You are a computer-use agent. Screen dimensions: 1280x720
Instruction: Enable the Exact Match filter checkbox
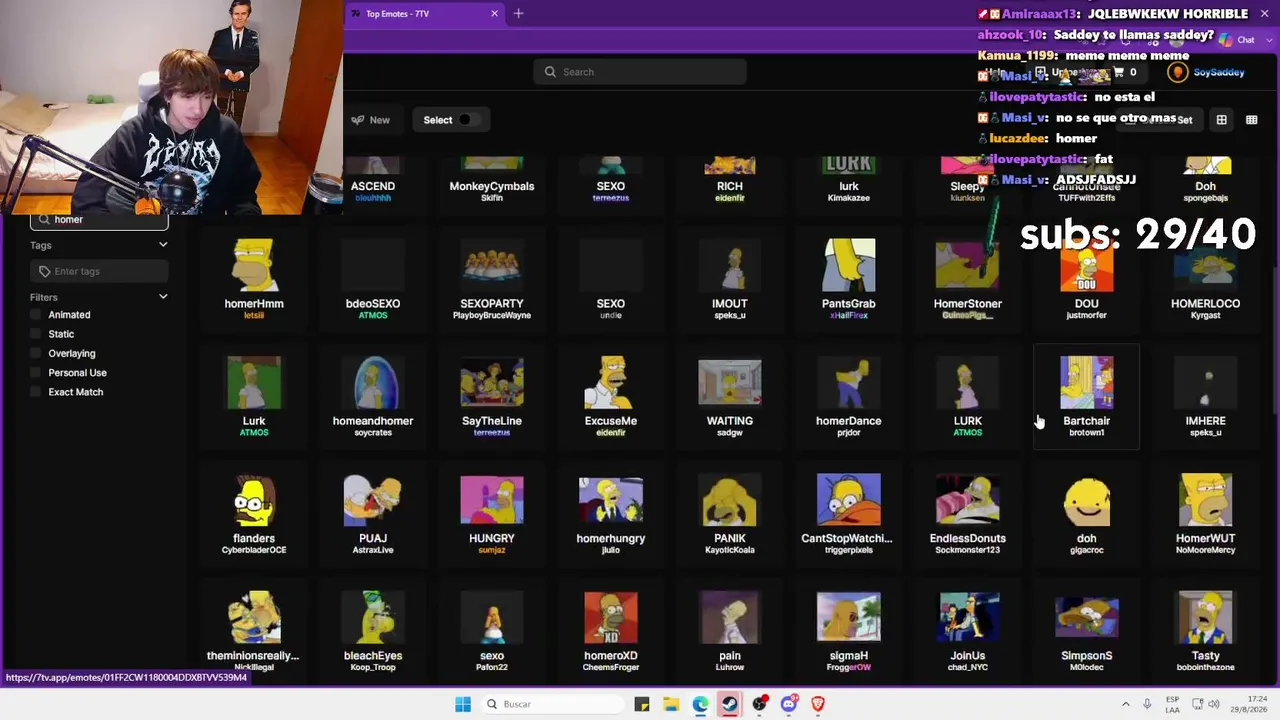(x=38, y=392)
